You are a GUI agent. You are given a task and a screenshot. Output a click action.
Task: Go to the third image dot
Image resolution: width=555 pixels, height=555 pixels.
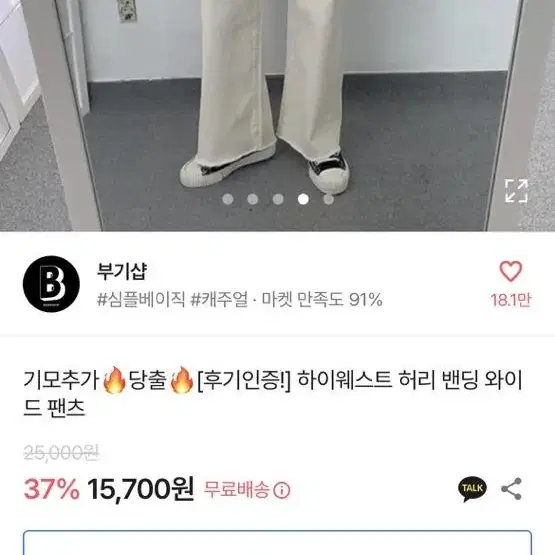coord(278,199)
